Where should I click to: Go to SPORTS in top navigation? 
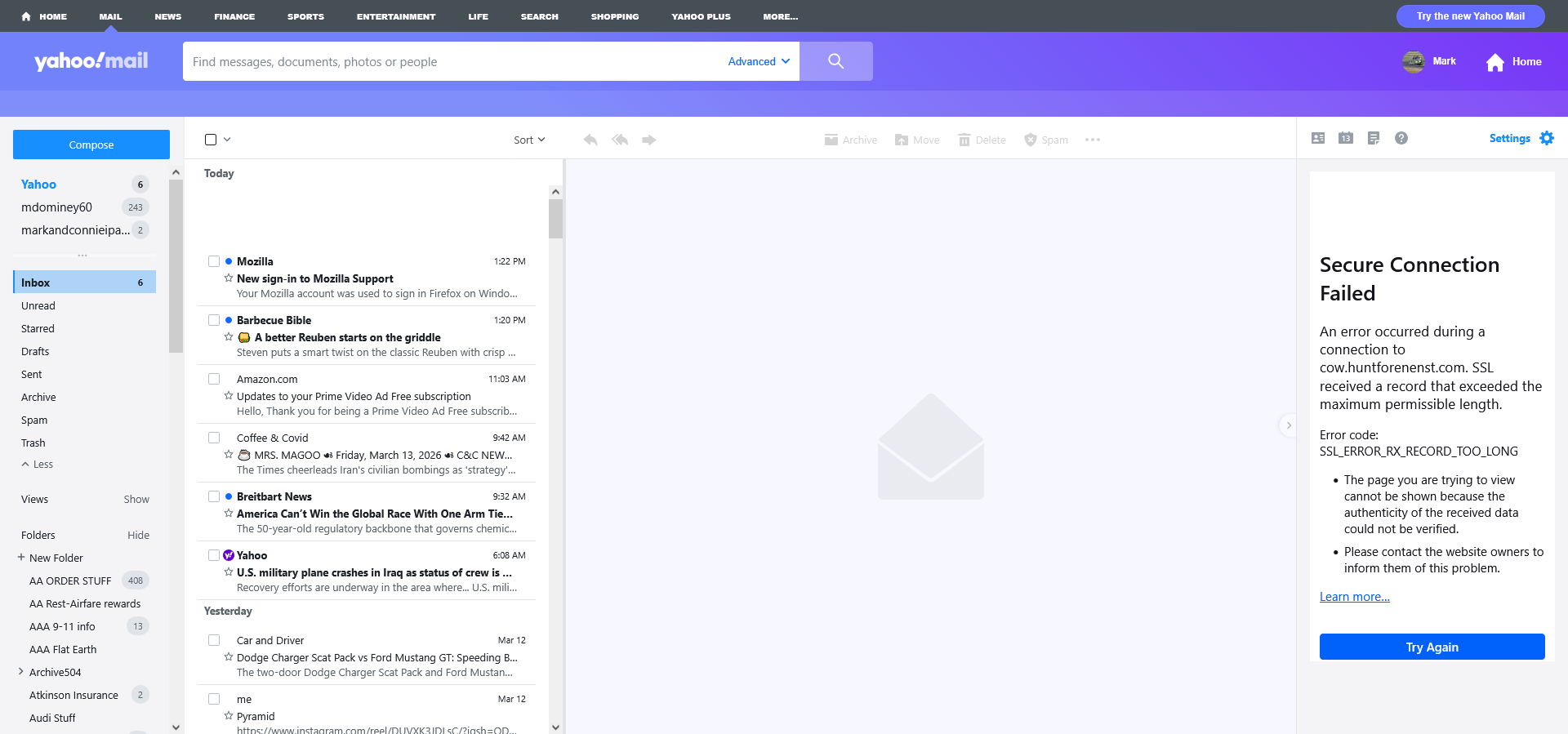point(305,16)
